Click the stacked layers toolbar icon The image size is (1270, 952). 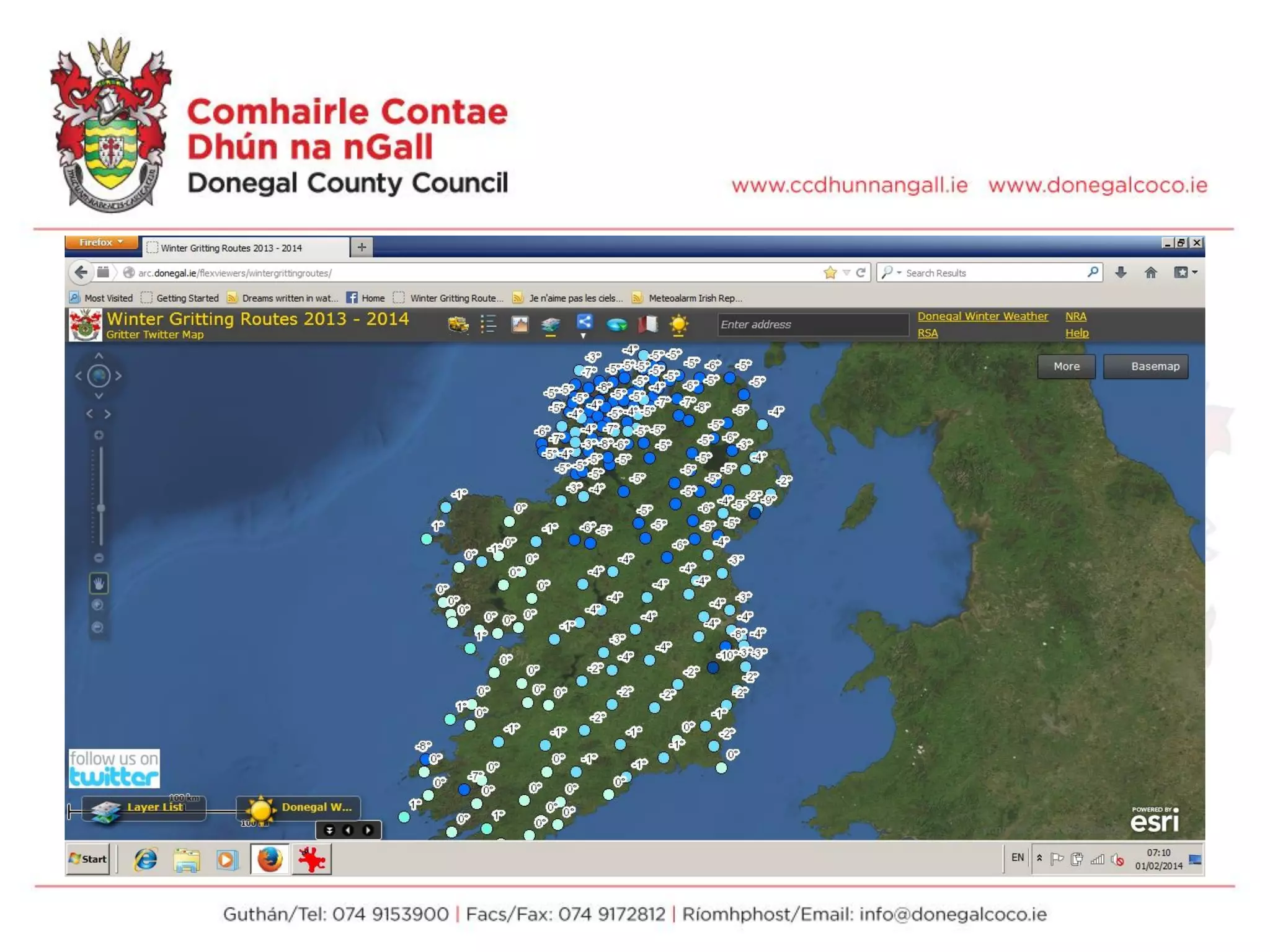point(550,324)
